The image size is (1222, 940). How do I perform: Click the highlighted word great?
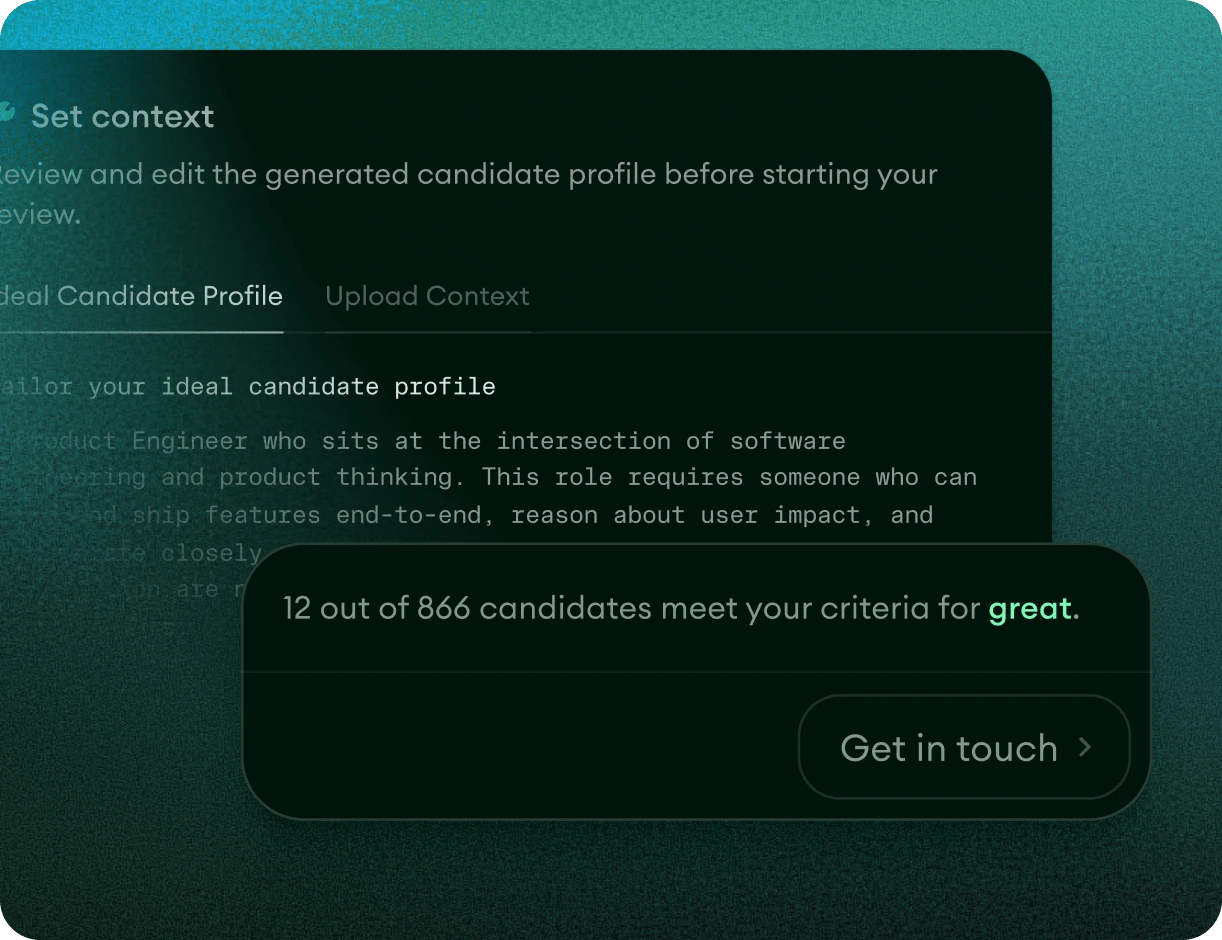tap(1030, 609)
